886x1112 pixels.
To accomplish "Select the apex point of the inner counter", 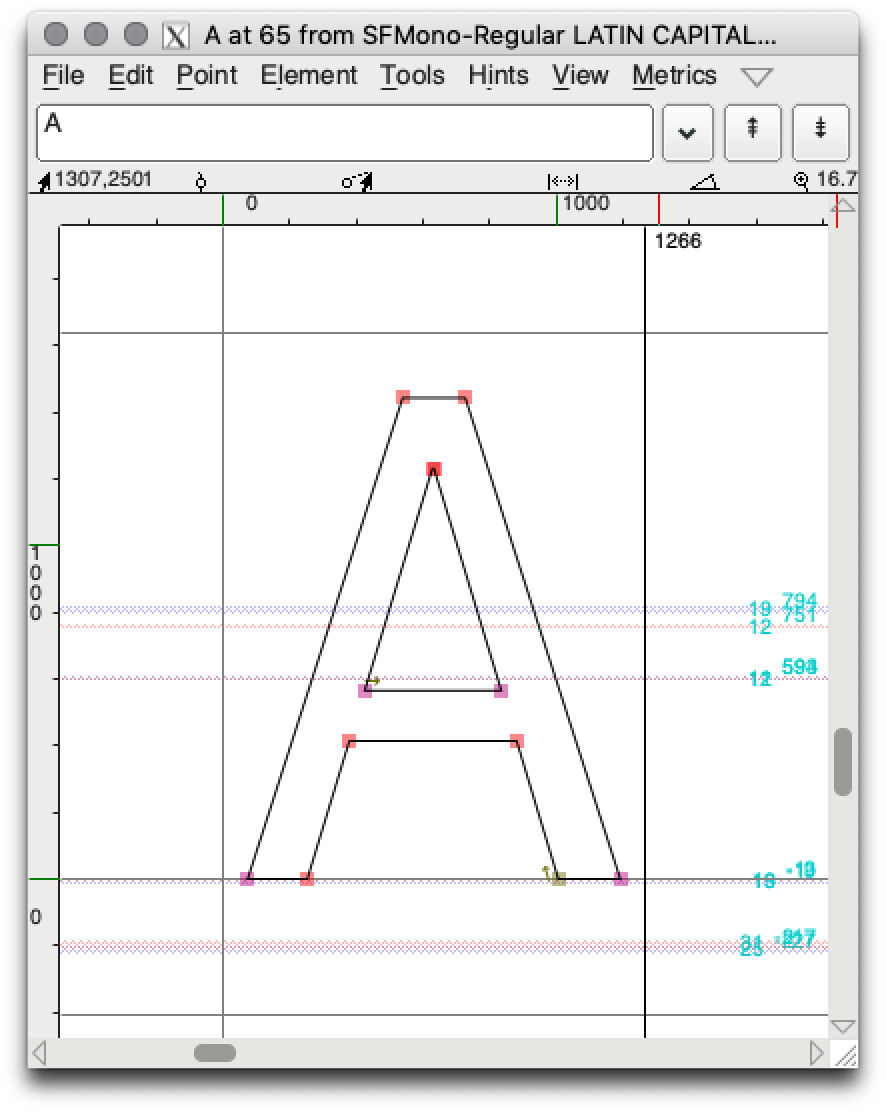I will coord(433,469).
